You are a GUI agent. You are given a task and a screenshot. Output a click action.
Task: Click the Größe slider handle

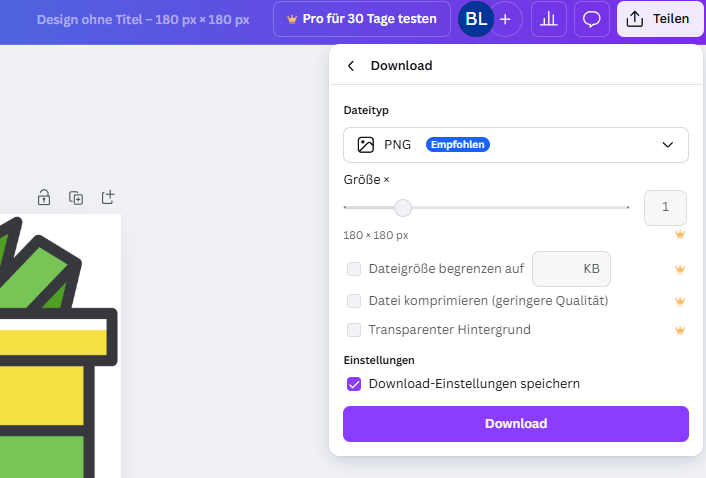click(x=402, y=208)
